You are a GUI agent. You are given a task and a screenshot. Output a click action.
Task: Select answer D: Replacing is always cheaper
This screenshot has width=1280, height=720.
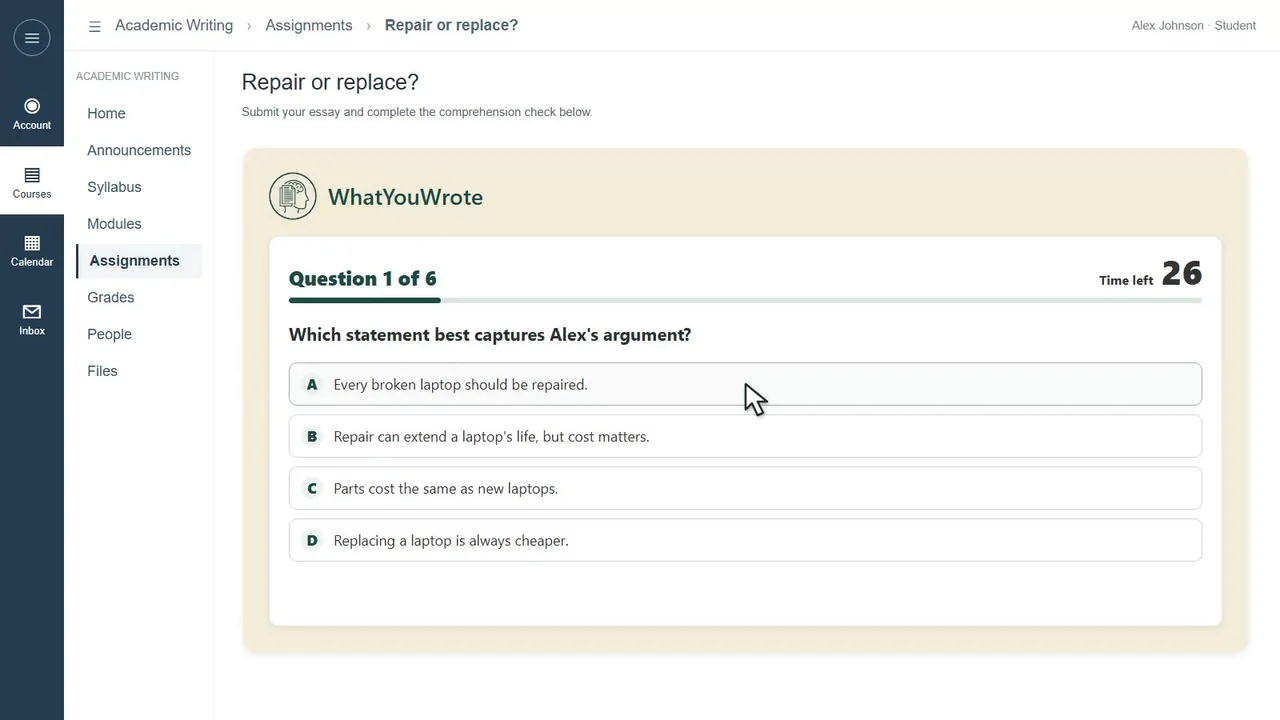pos(745,540)
